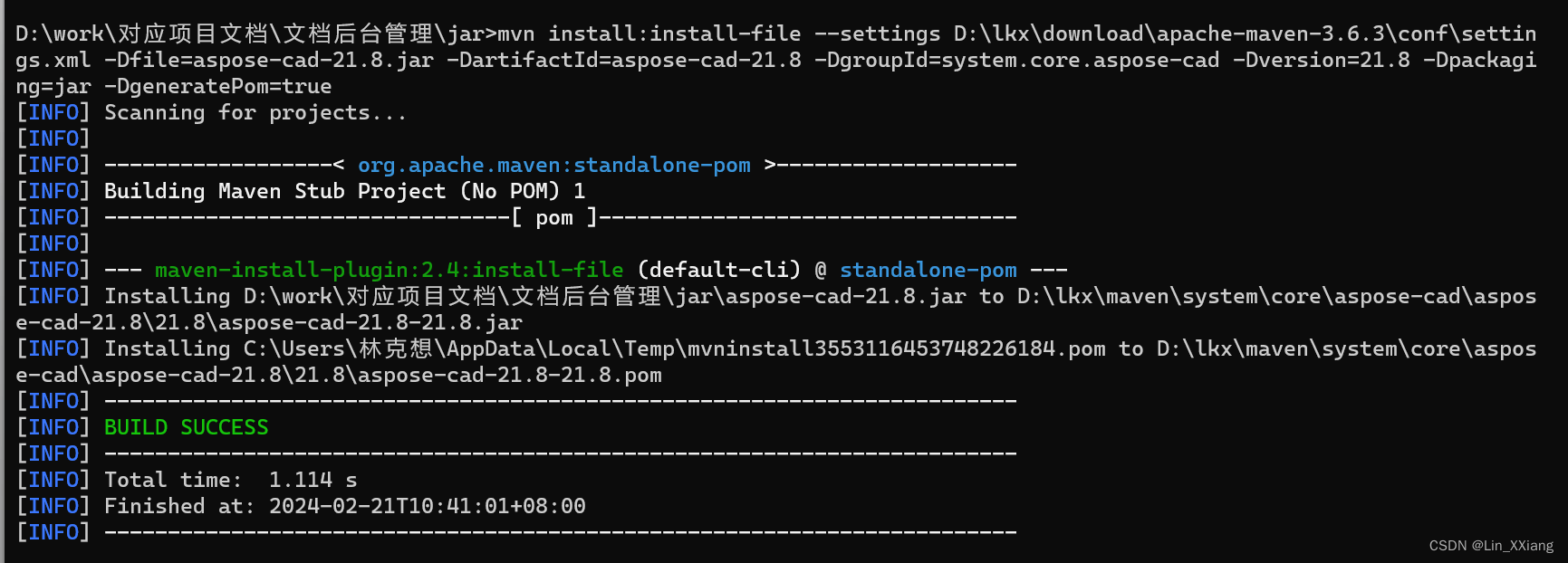
Task: Click the blue standalone-pom text after default-cli
Action: 928,270
